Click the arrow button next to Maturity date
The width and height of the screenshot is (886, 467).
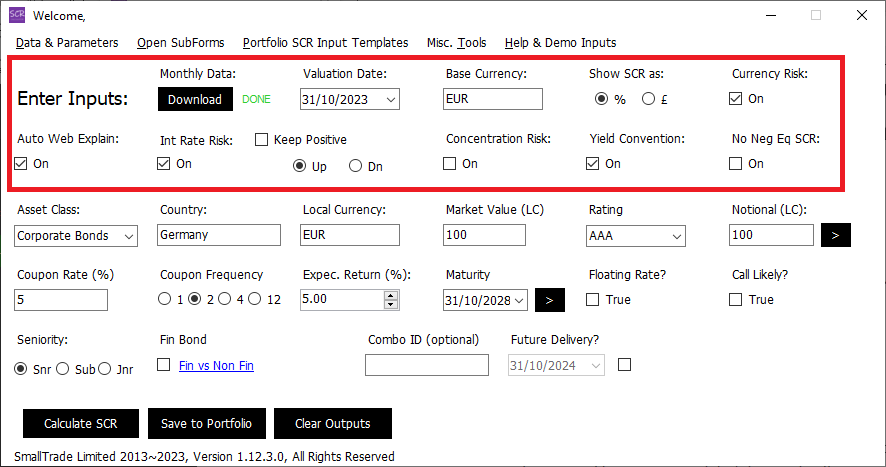pyautogui.click(x=550, y=299)
